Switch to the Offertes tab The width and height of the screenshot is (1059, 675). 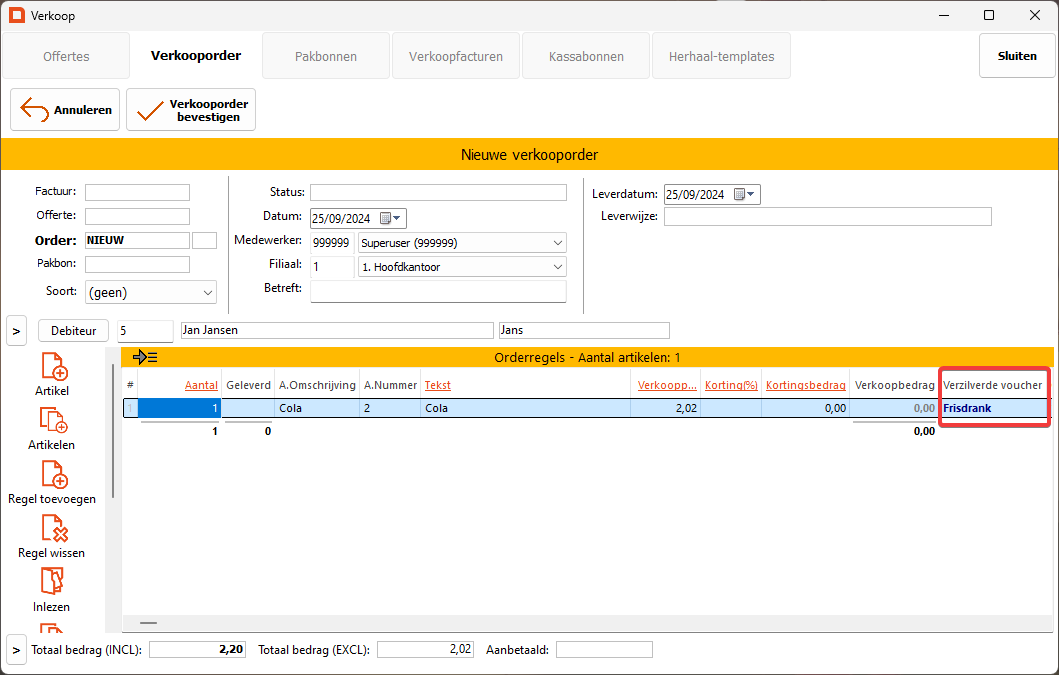(66, 56)
